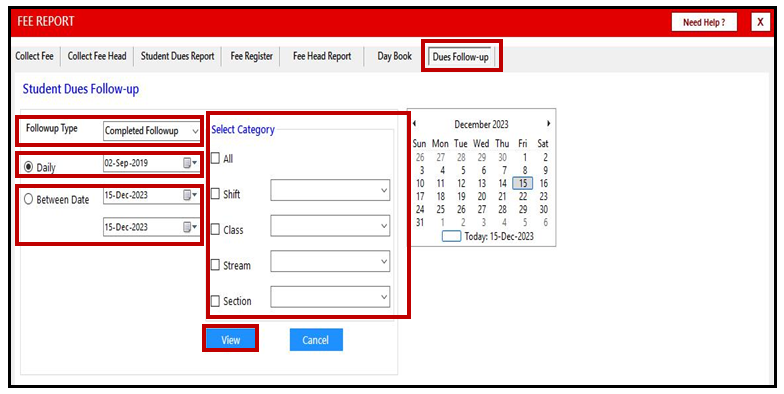Go to next month in calendar
The height and width of the screenshot is (394, 784).
548,124
